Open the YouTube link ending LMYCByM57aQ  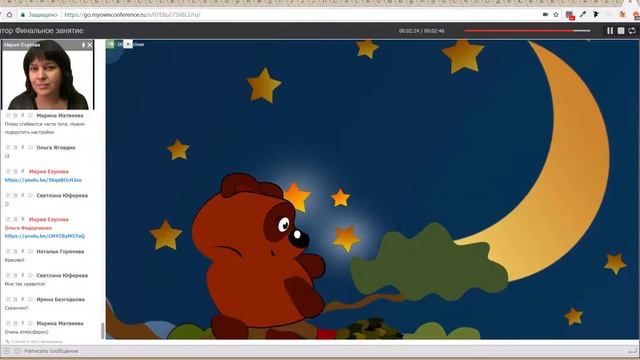(45, 236)
